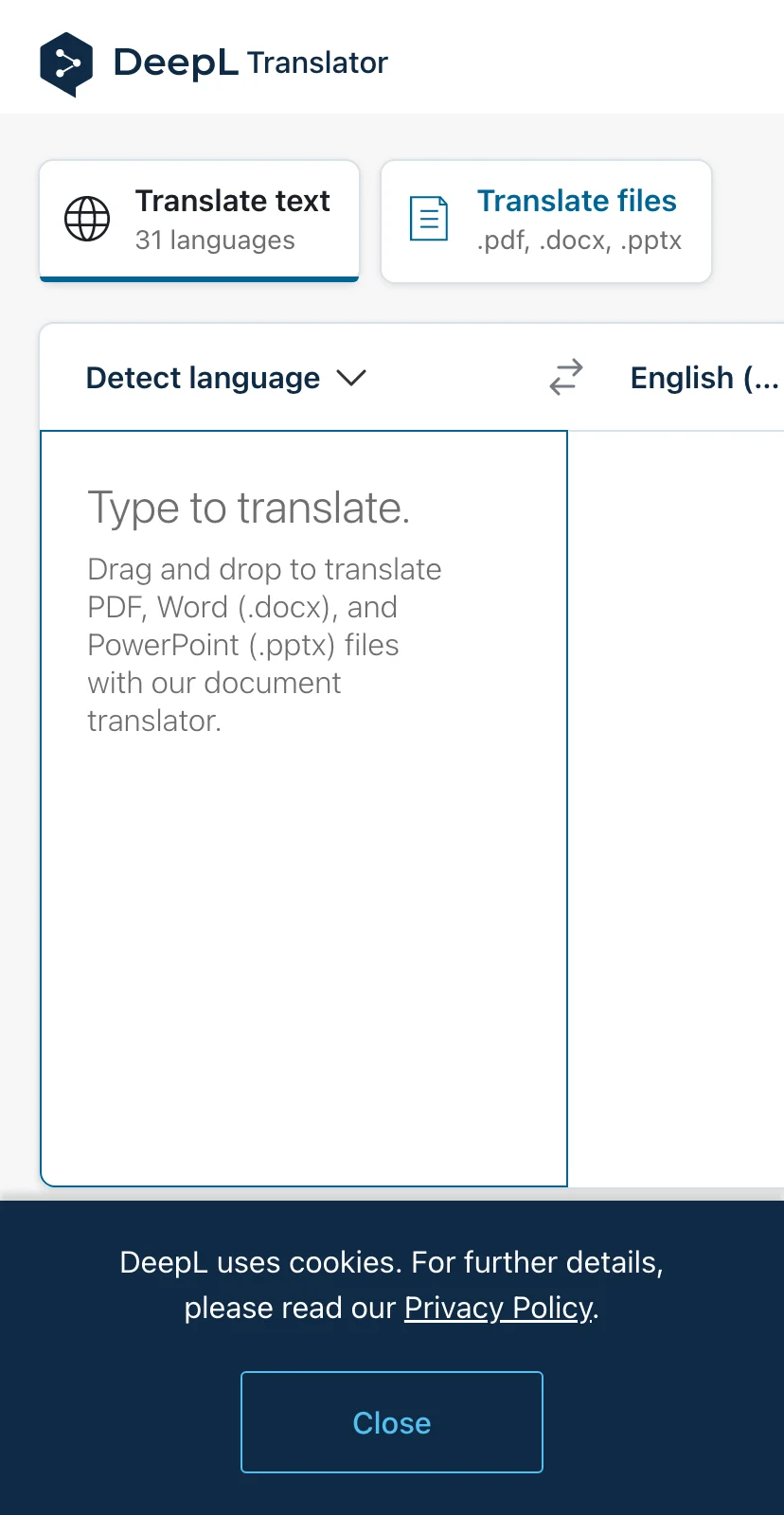Open the Detect language dropdown
The width and height of the screenshot is (784, 1515).
pyautogui.click(x=226, y=378)
